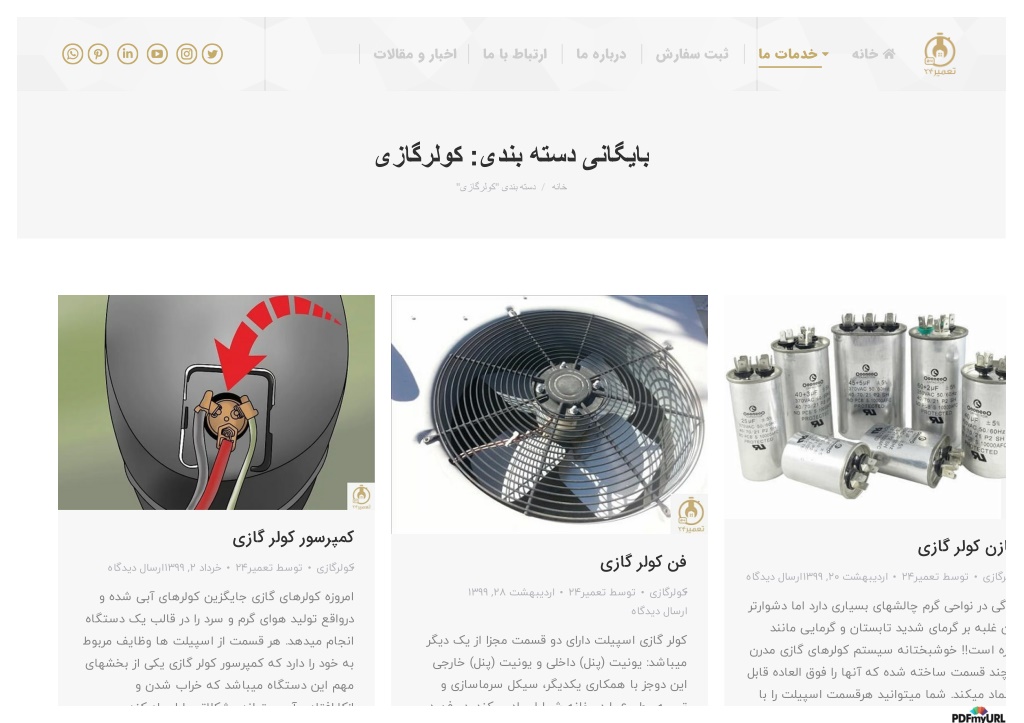Open the اخبار و مقالات menu item
Viewport: 1024px width, 723px height.
[415, 54]
